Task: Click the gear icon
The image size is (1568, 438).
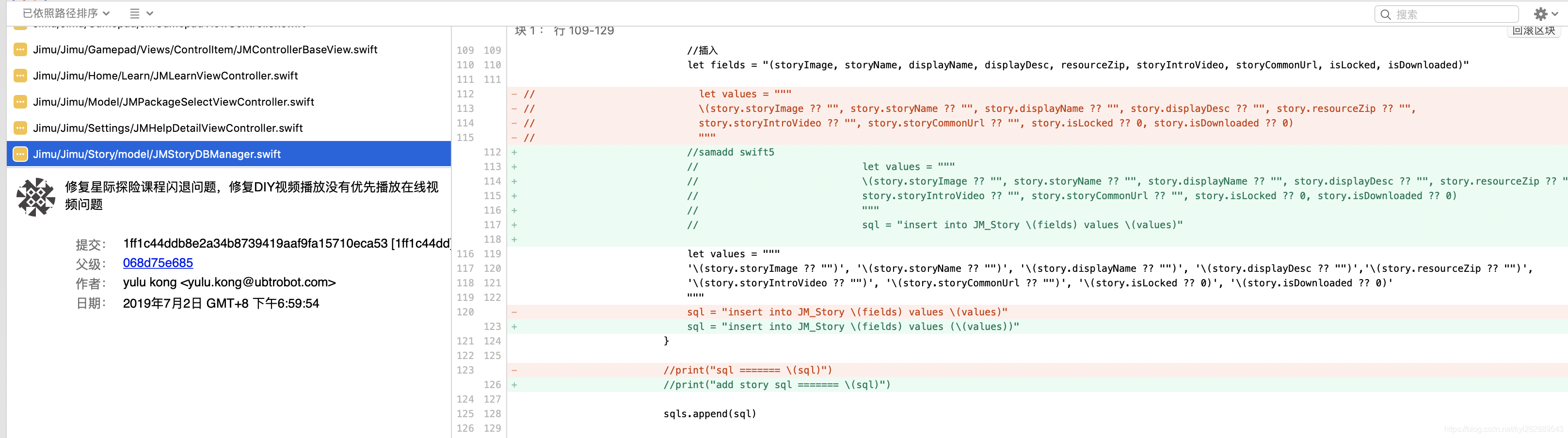Action: pos(1541,14)
